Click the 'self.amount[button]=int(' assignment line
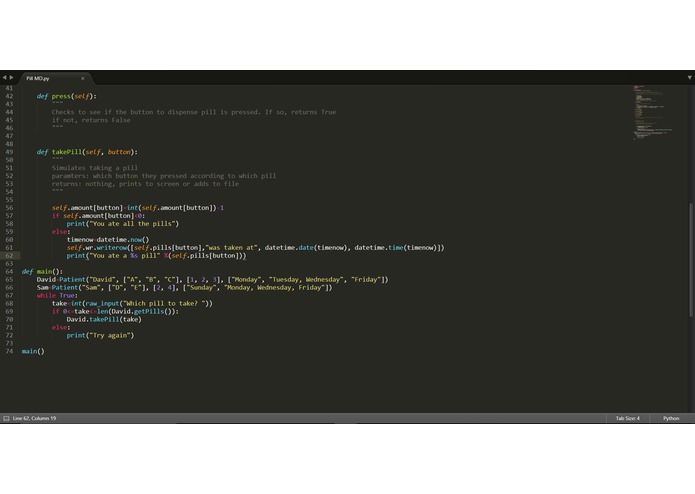 (138, 208)
